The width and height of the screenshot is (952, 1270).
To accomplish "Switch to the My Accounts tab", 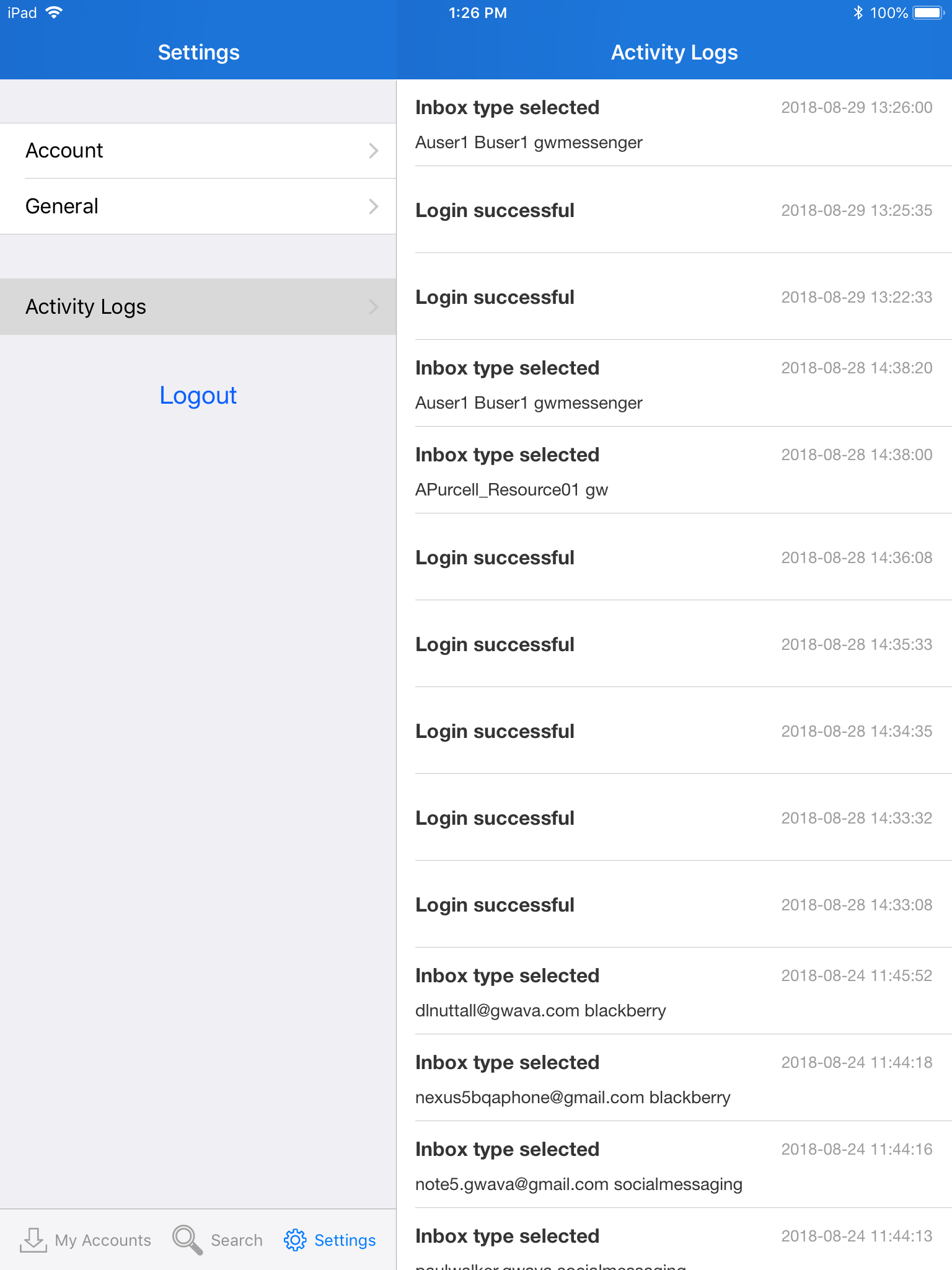I will [x=103, y=1240].
